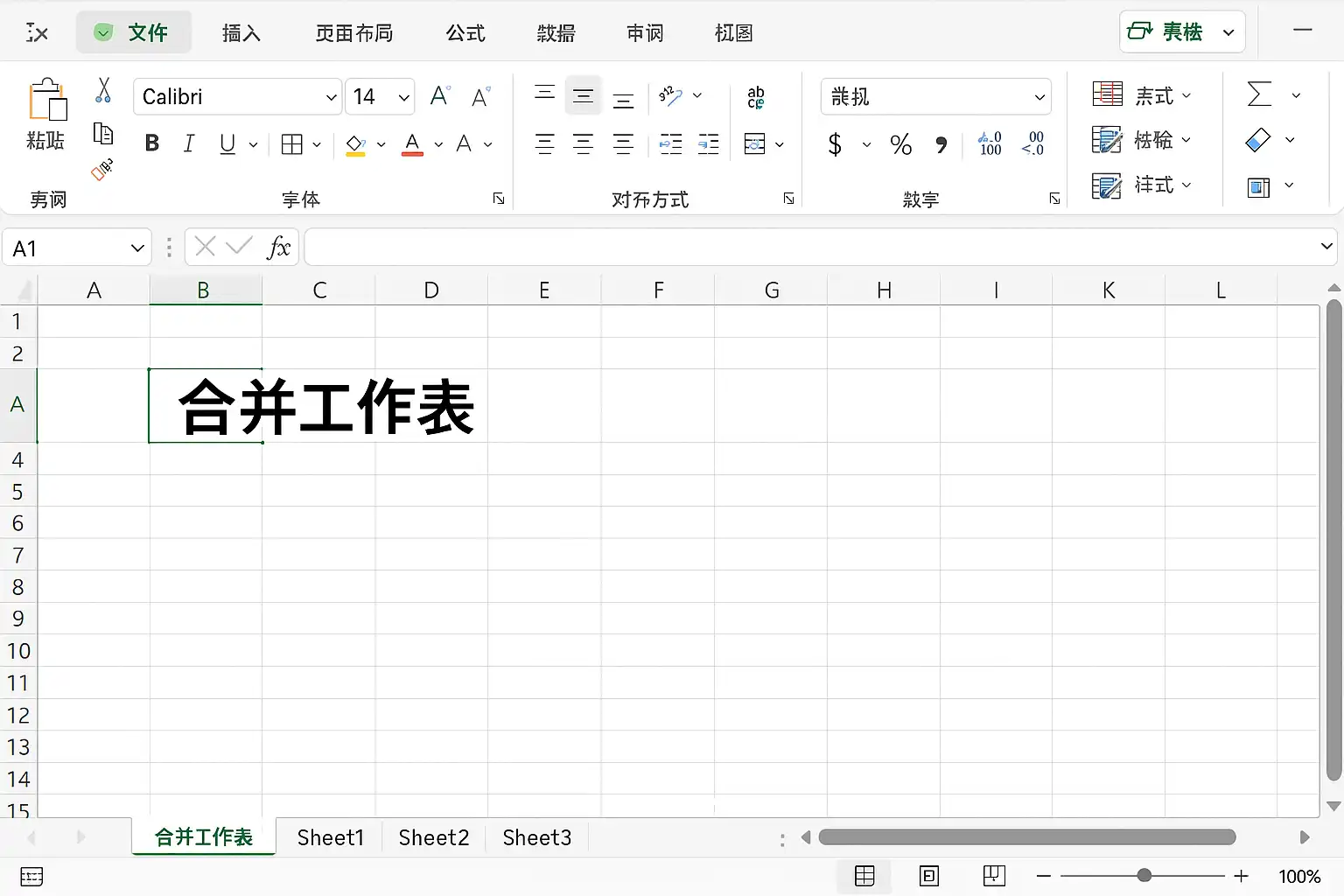The width and height of the screenshot is (1344, 896).
Task: Open the Calibri font name dropdown
Action: [x=332, y=97]
